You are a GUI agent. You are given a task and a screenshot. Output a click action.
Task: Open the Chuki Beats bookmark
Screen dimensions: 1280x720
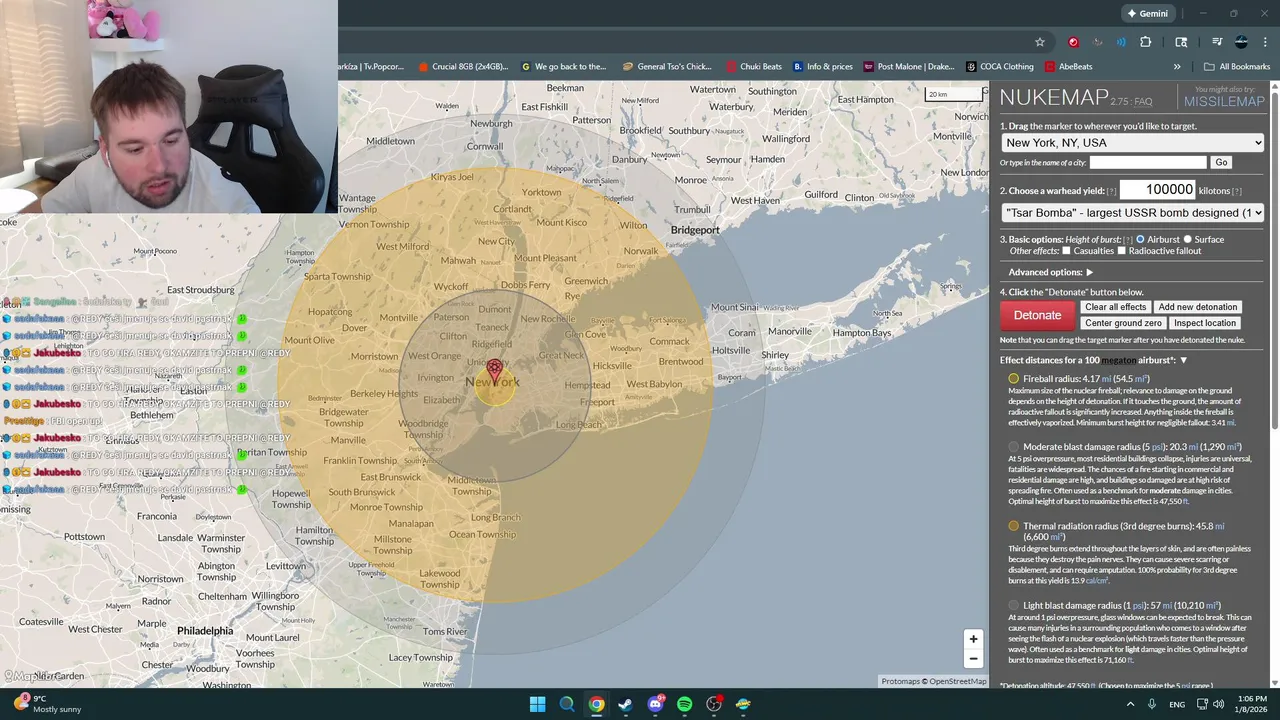pos(754,67)
